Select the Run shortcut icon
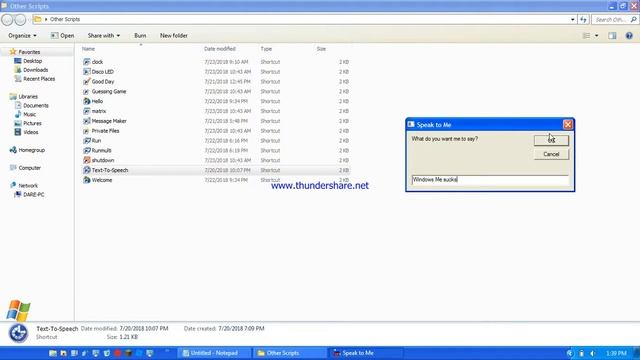Screen dimensions: 640x360 pyautogui.click(x=87, y=141)
